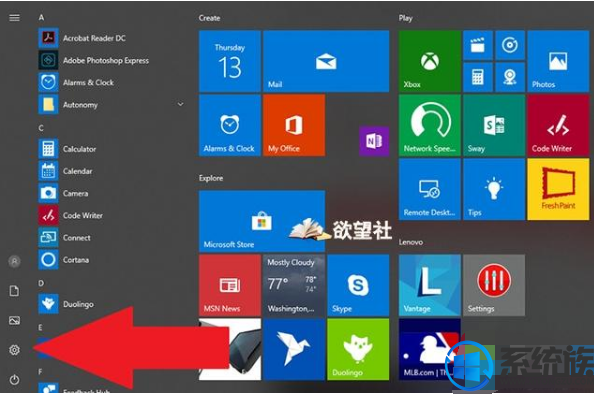The height and width of the screenshot is (394, 594).
Task: Open the weather tile for Washington
Action: pyautogui.click(x=294, y=285)
